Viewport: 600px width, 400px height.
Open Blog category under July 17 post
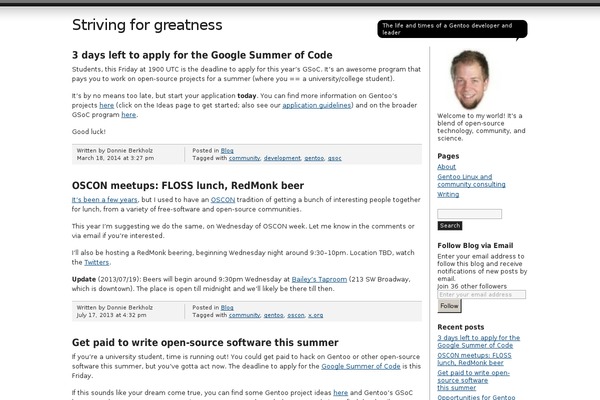[x=227, y=308]
